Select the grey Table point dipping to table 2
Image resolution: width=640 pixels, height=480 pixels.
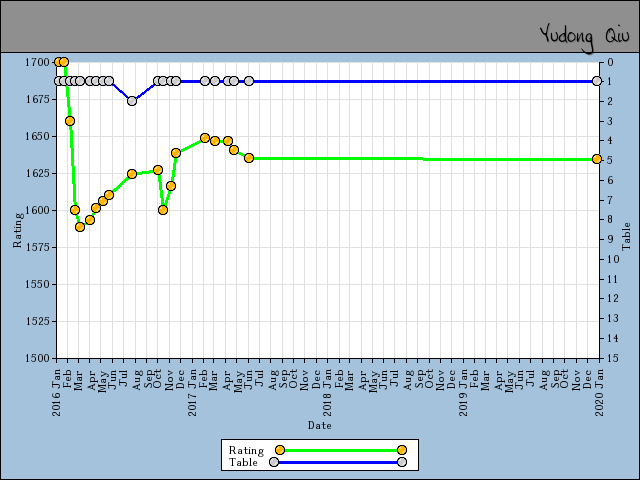132,101
